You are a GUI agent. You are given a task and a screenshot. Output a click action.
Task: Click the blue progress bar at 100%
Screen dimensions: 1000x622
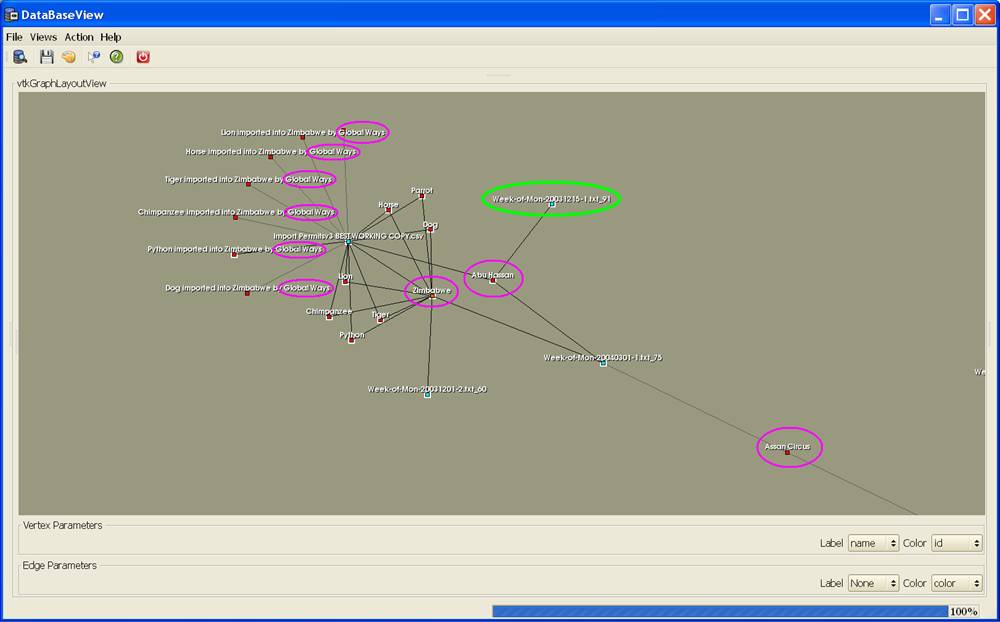(x=719, y=611)
